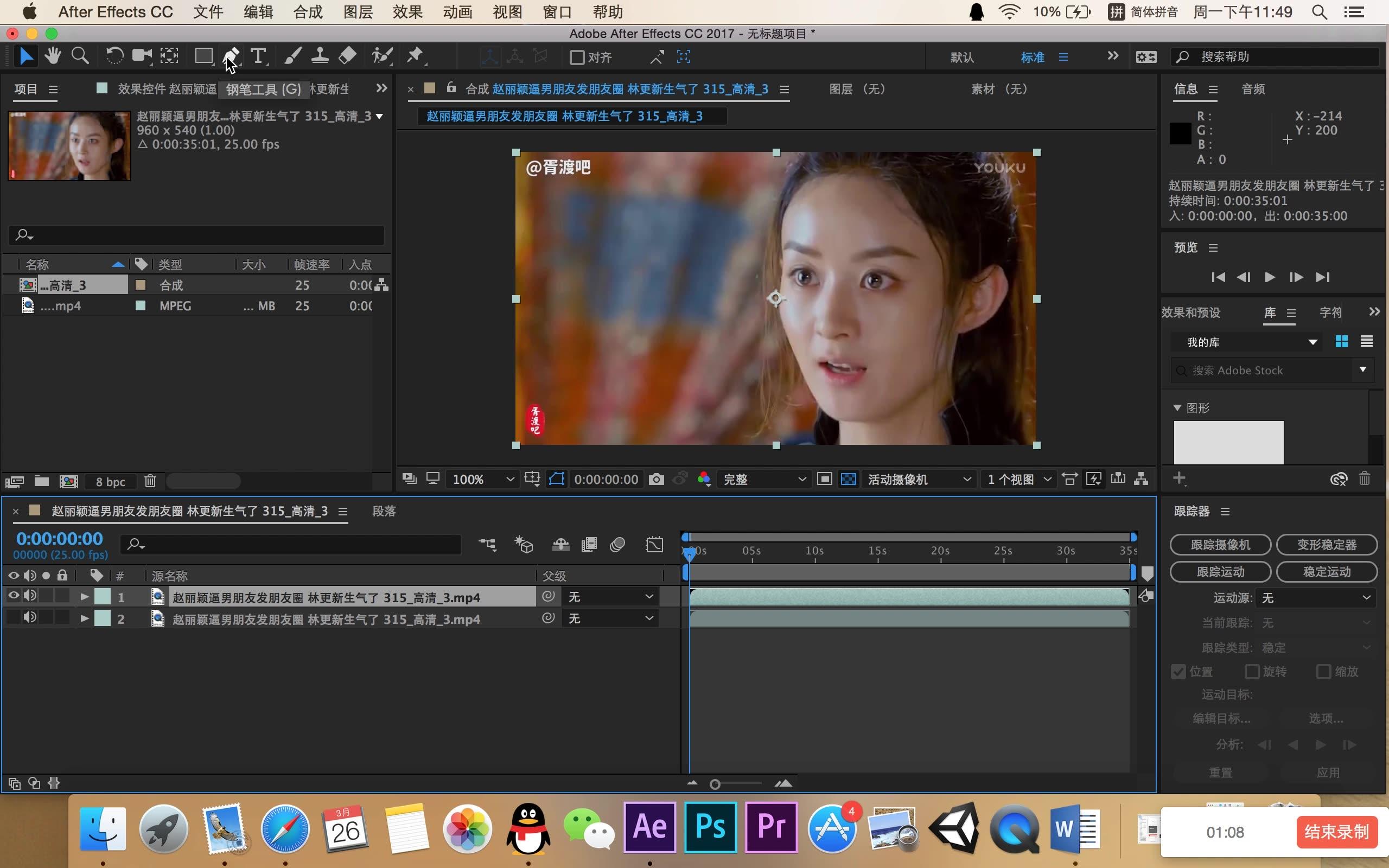This screenshot has width=1389, height=868.
Task: Select the Roto Brush tool
Action: 383,56
